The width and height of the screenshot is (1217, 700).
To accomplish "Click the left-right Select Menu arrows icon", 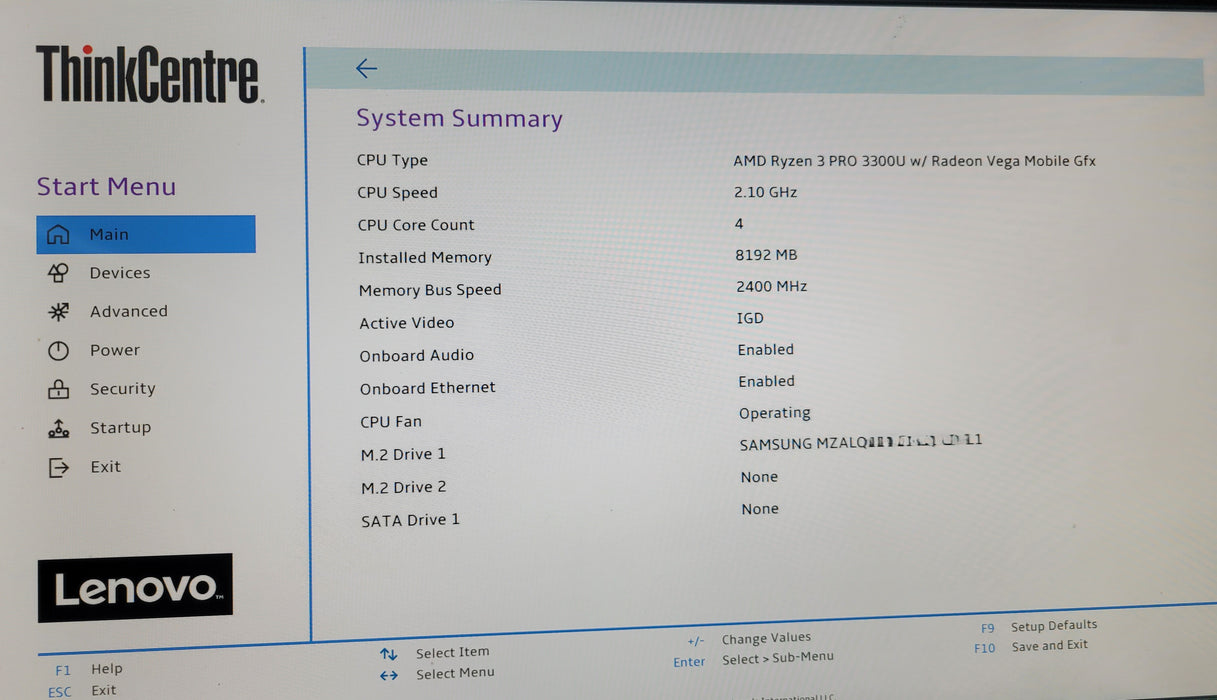I will (x=389, y=675).
